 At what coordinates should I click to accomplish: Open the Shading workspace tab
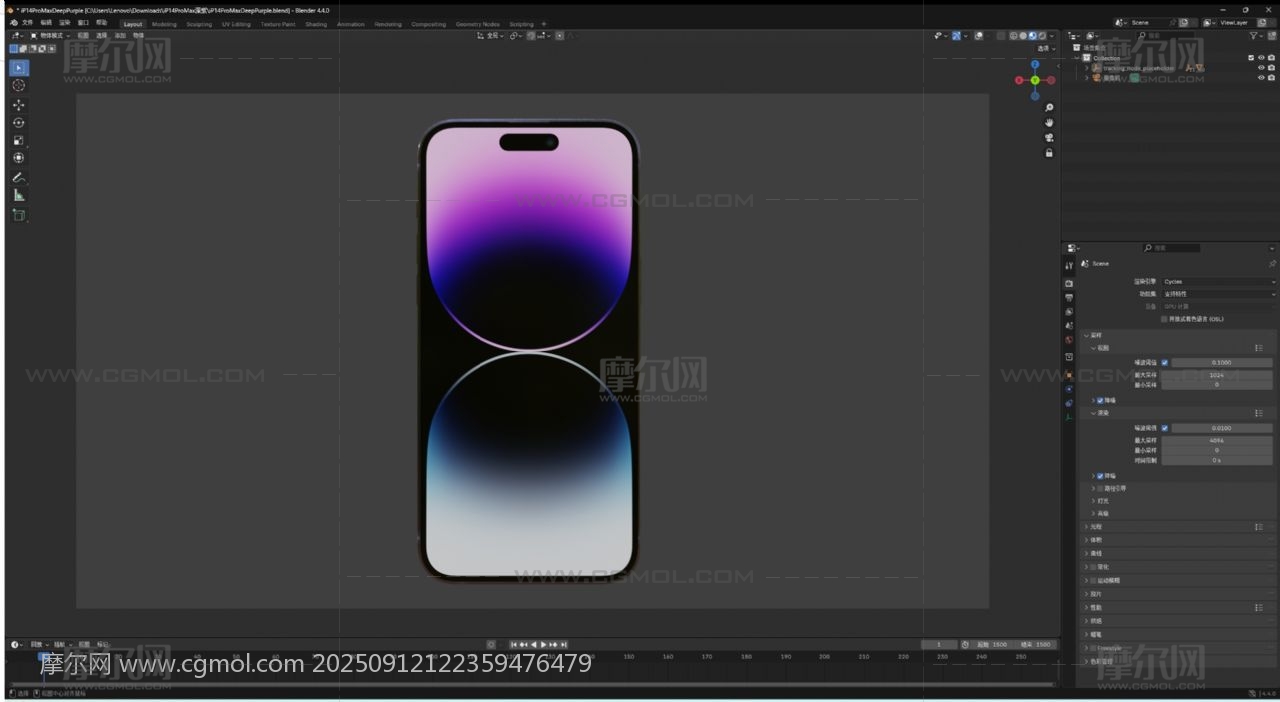tap(316, 24)
